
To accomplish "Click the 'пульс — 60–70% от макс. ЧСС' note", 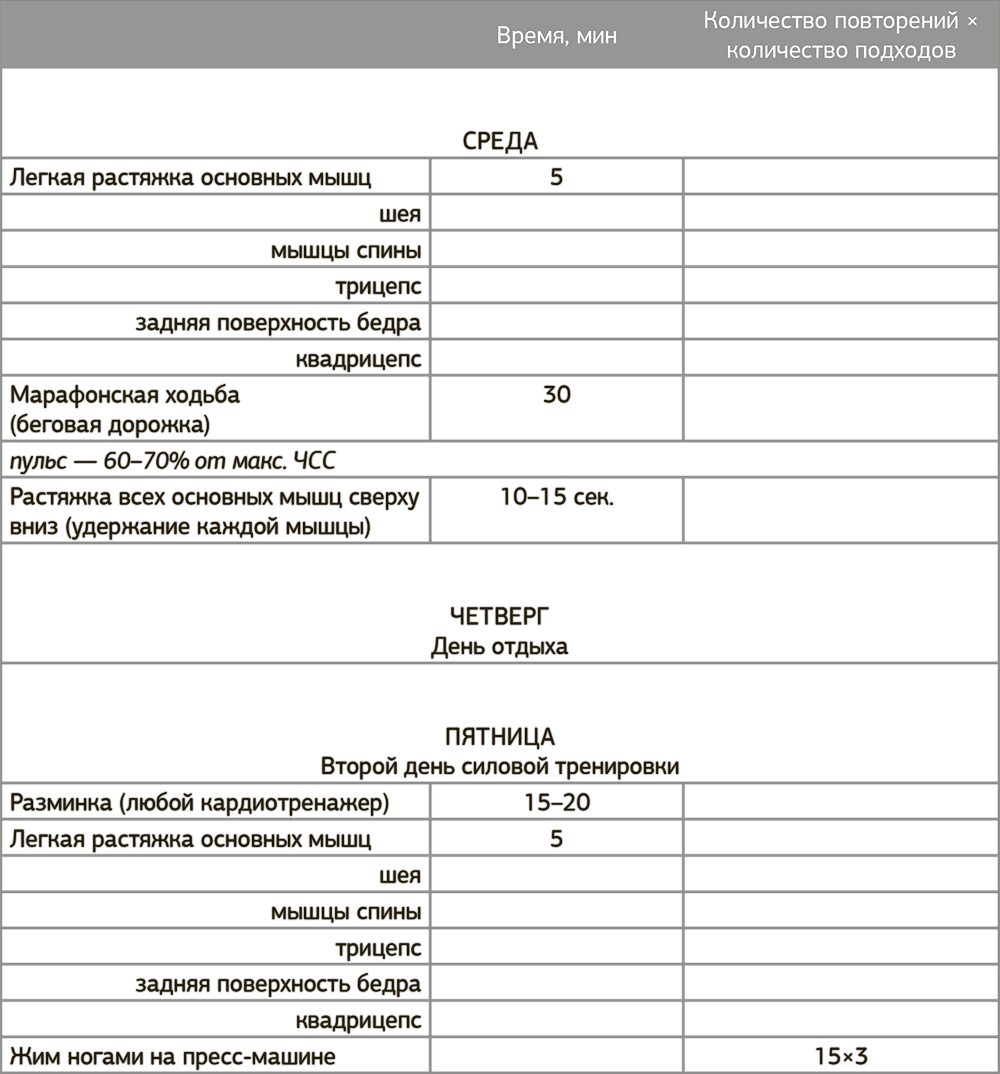I will coord(173,461).
